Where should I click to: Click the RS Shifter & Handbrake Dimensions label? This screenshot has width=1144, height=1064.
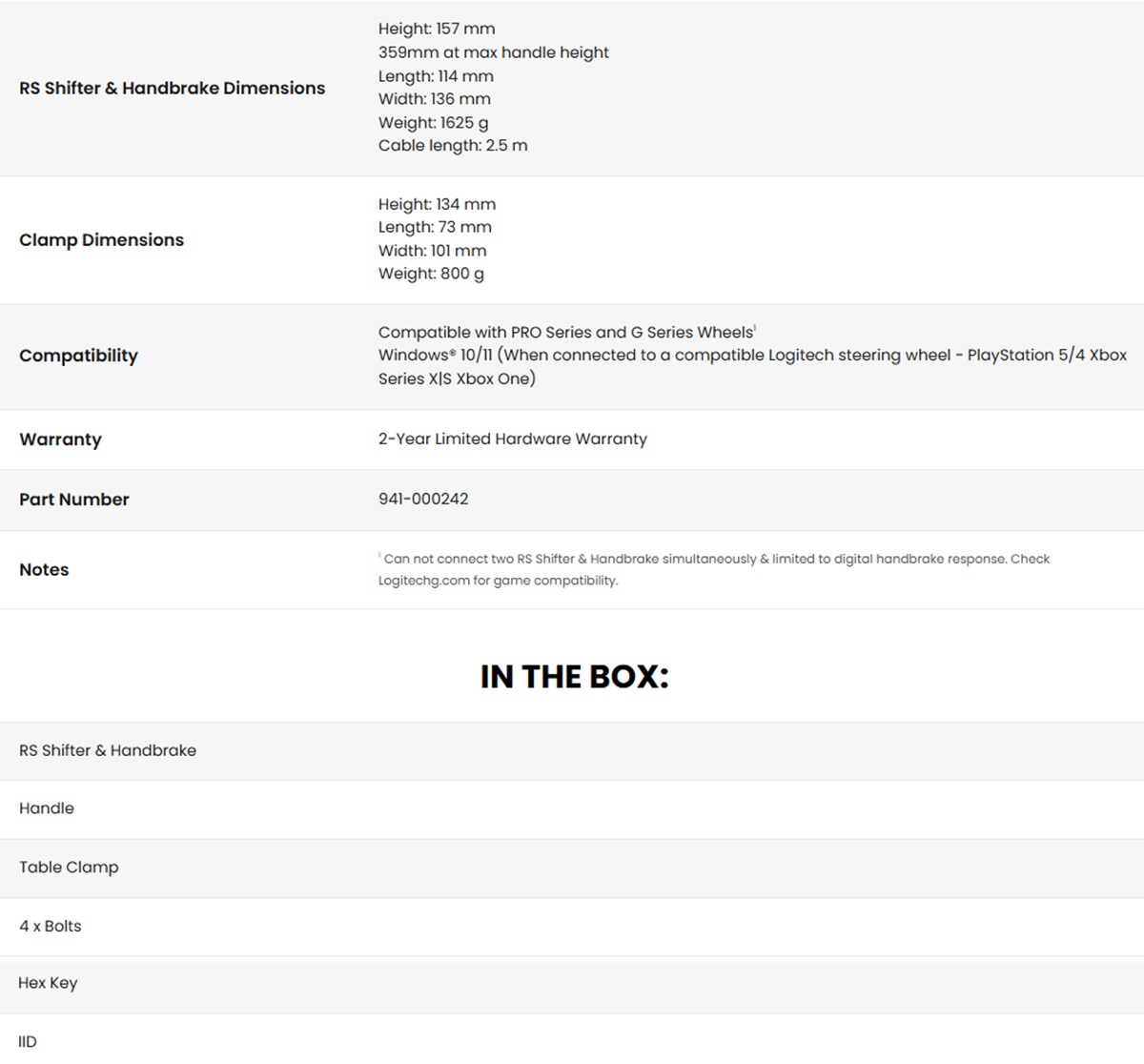point(172,88)
